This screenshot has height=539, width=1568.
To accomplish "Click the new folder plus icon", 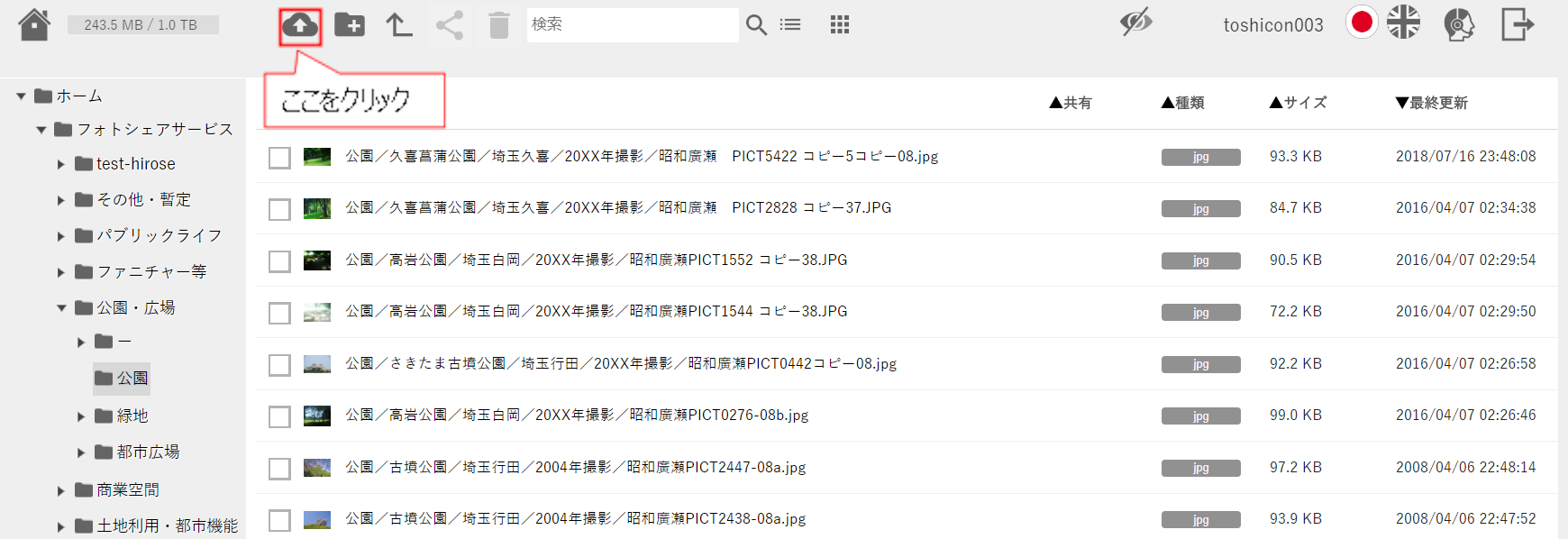I will [x=350, y=25].
